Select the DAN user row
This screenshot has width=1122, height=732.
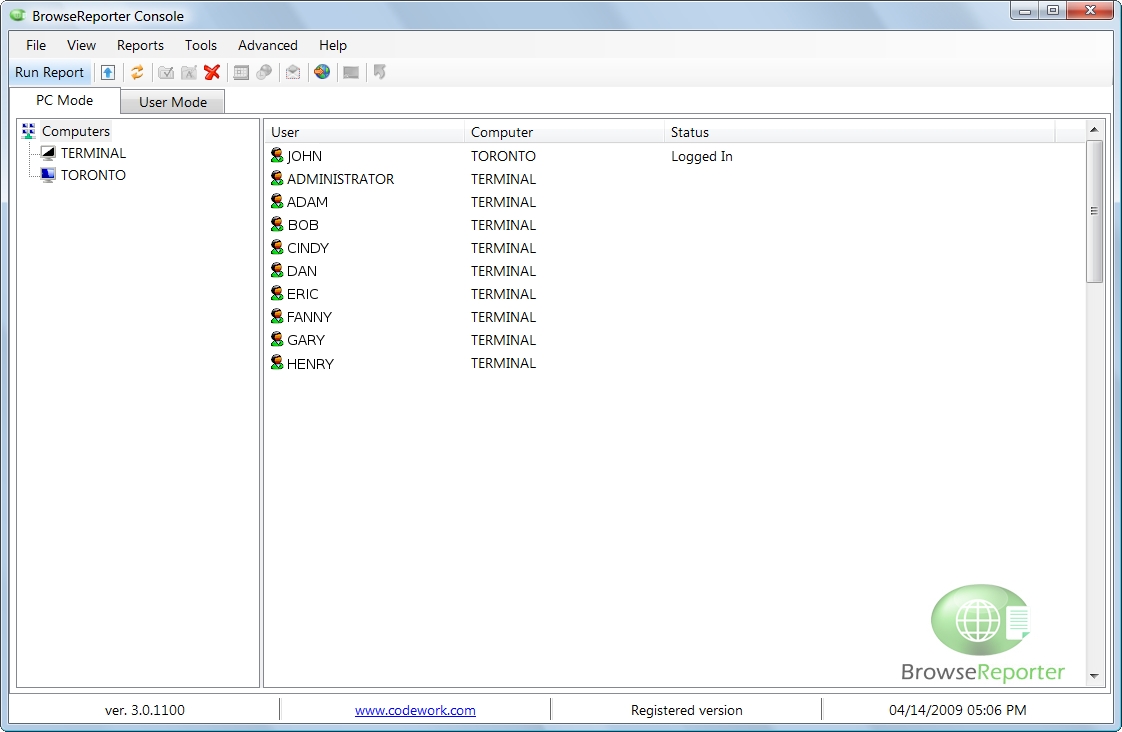point(675,271)
